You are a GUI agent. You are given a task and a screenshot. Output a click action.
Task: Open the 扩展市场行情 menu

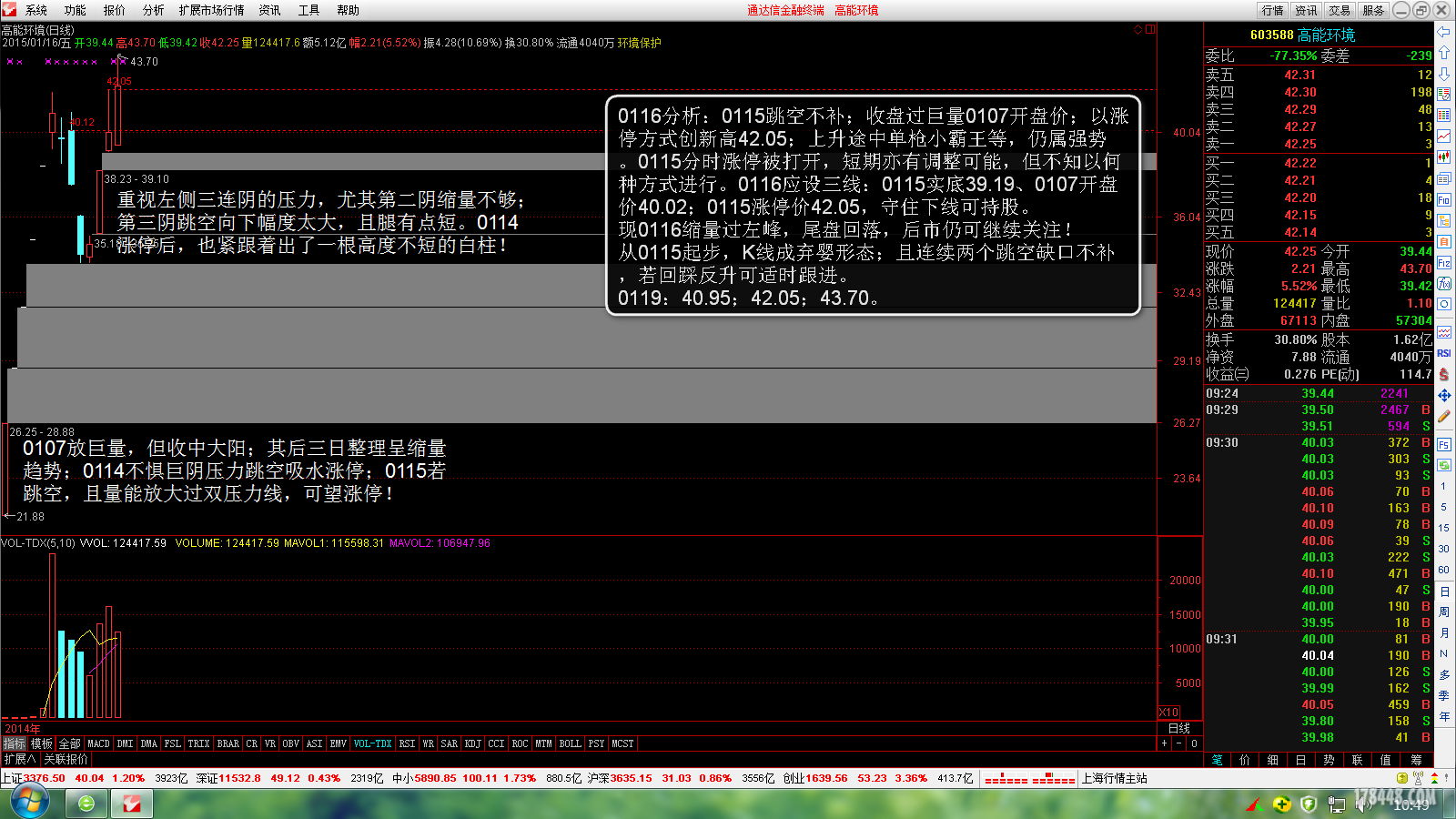pos(212,10)
